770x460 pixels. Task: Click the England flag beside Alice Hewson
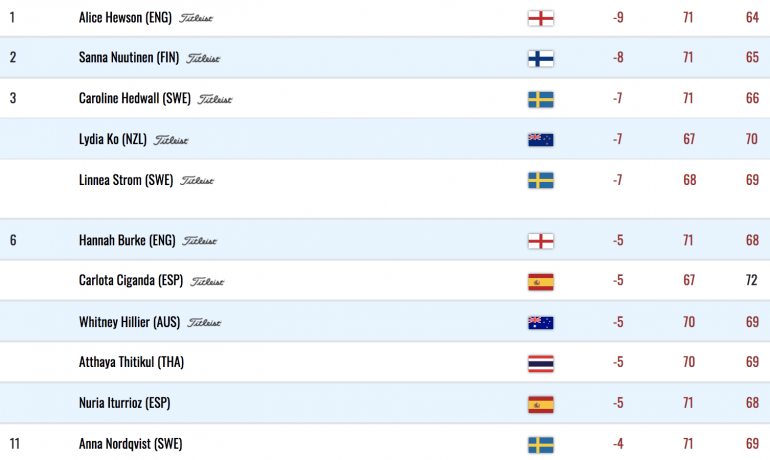[x=541, y=18]
